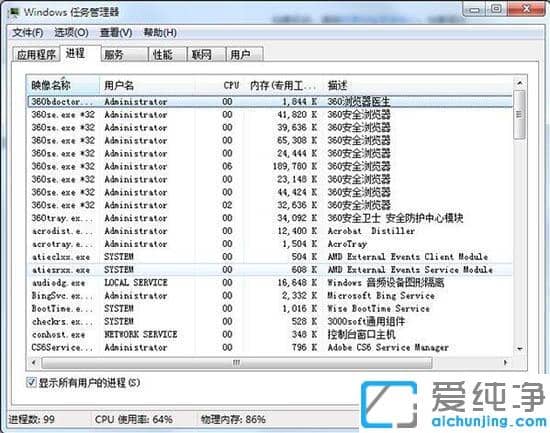This screenshot has height=433, width=550.
Task: Click 进程数: 99 in status bar
Action: [32, 419]
